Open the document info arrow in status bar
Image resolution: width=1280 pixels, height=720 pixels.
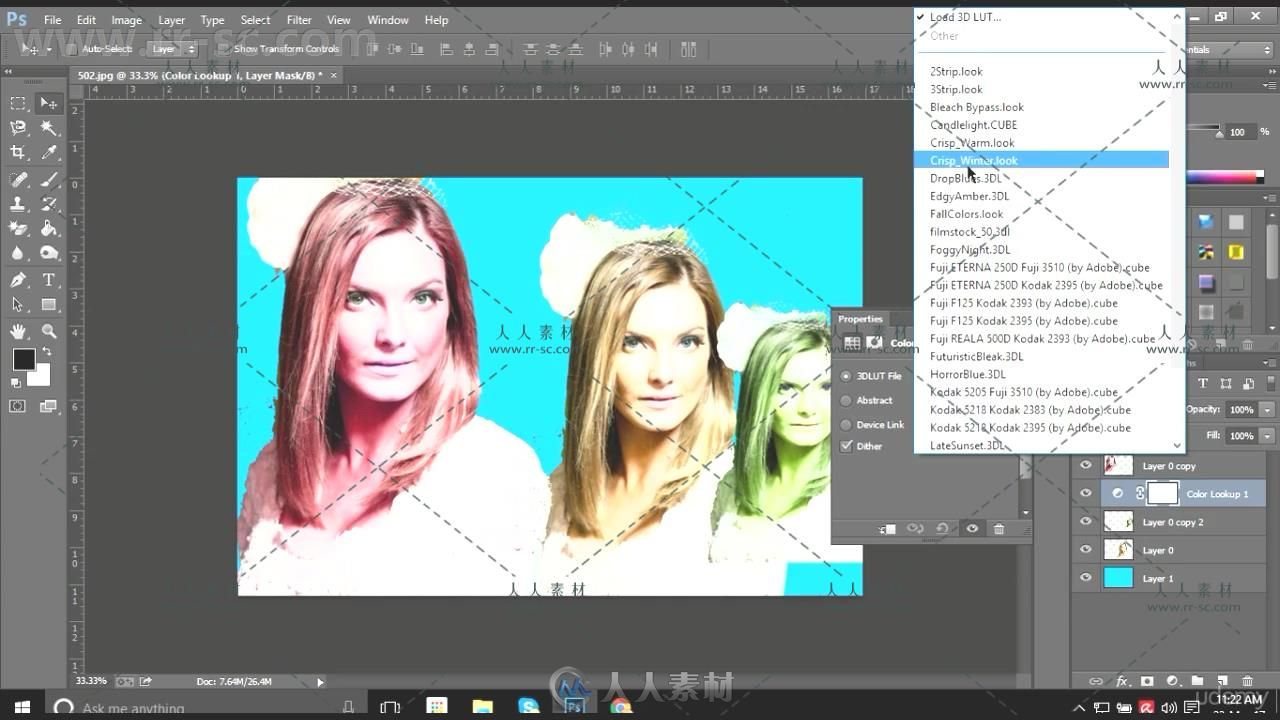point(320,682)
